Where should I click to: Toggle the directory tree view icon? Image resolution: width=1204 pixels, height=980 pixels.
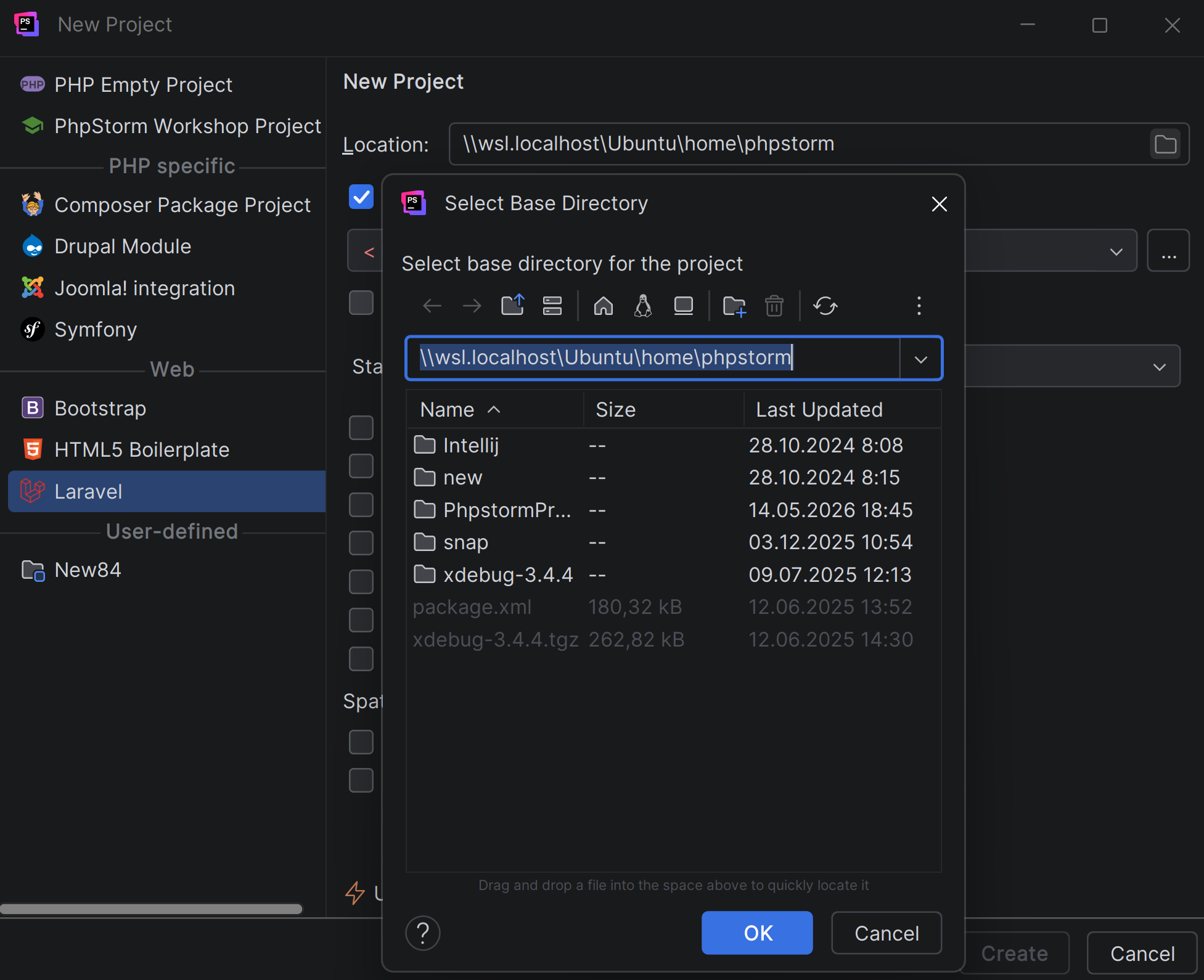[552, 306]
